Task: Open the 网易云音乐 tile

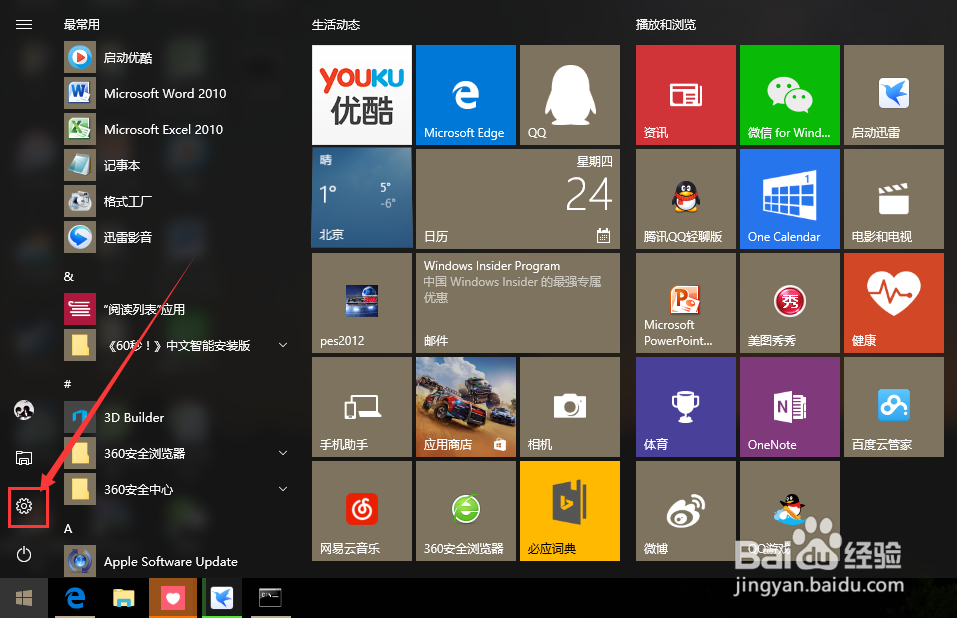Action: [x=362, y=511]
